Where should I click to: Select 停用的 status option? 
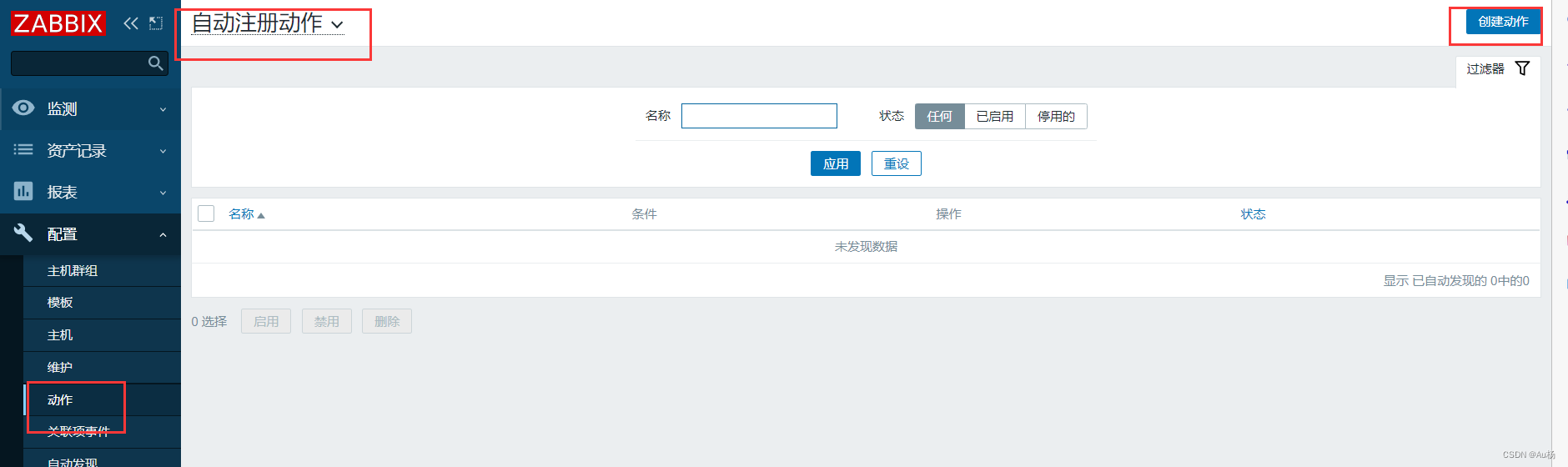coord(1056,116)
